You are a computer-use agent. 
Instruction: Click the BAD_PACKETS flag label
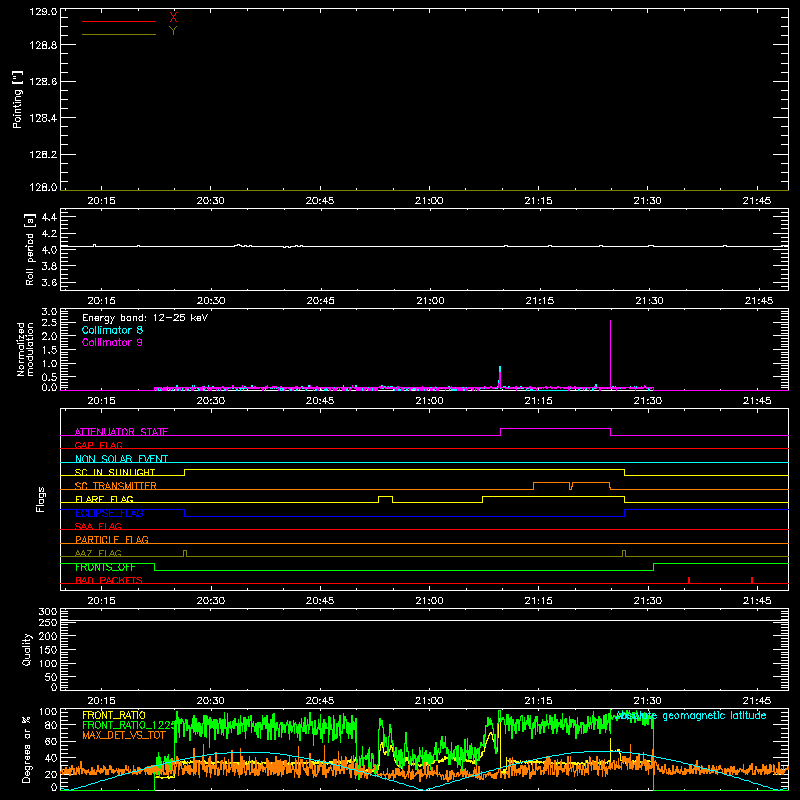point(109,580)
